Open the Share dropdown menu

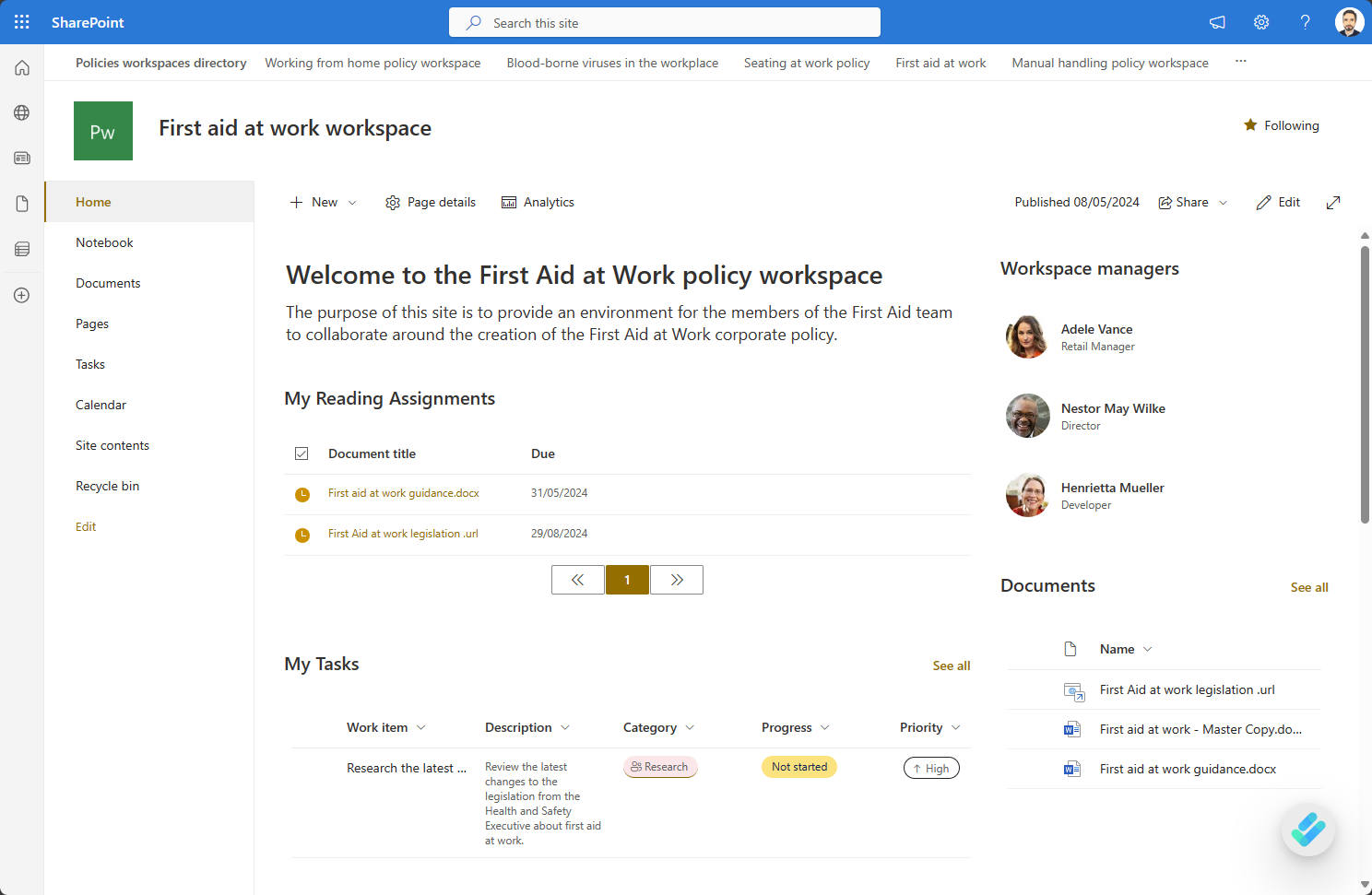click(1192, 202)
